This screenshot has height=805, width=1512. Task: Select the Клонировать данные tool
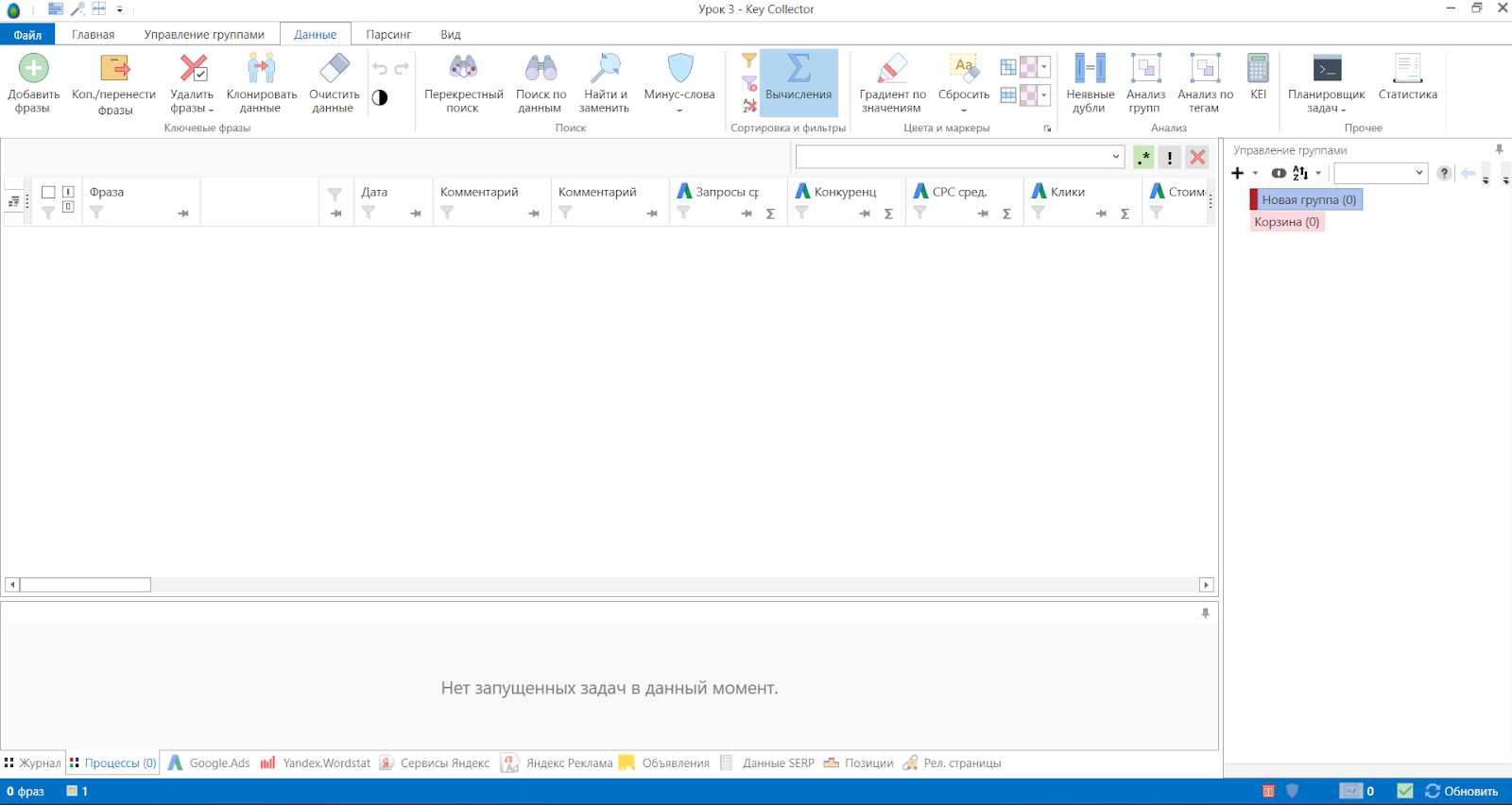tap(262, 83)
